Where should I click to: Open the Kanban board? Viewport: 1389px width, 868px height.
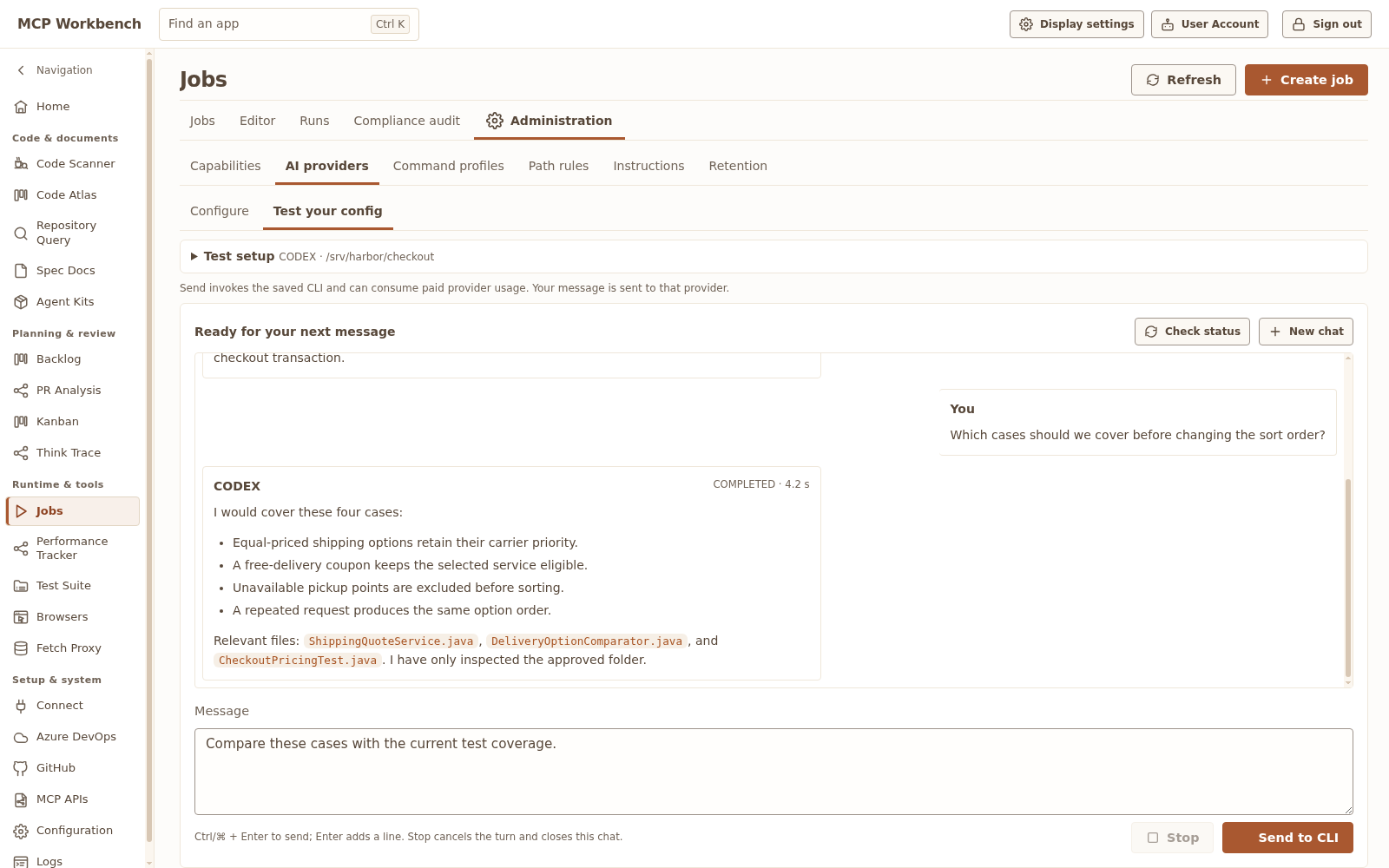tap(73, 422)
